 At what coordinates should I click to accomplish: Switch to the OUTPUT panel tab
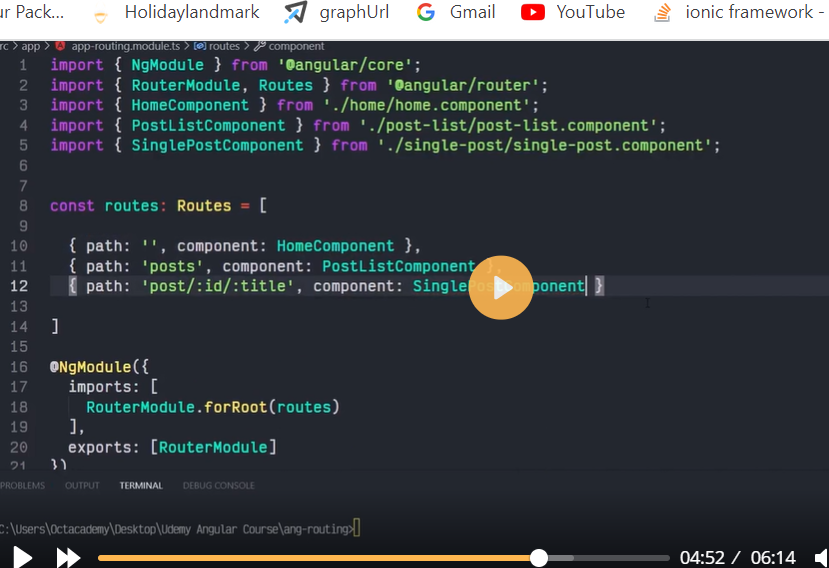pos(82,485)
